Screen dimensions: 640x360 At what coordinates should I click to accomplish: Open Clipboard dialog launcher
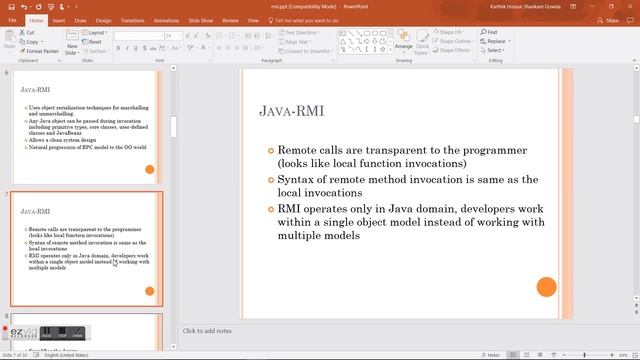[x=59, y=60]
